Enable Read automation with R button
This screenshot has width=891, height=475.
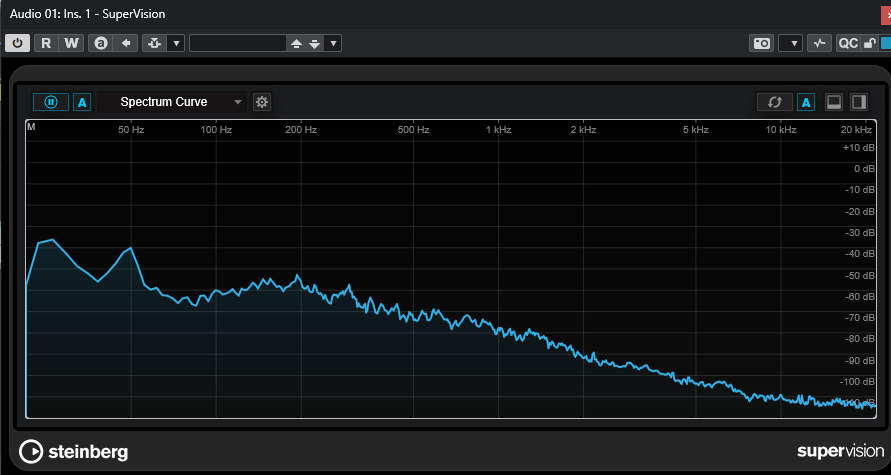coord(46,43)
